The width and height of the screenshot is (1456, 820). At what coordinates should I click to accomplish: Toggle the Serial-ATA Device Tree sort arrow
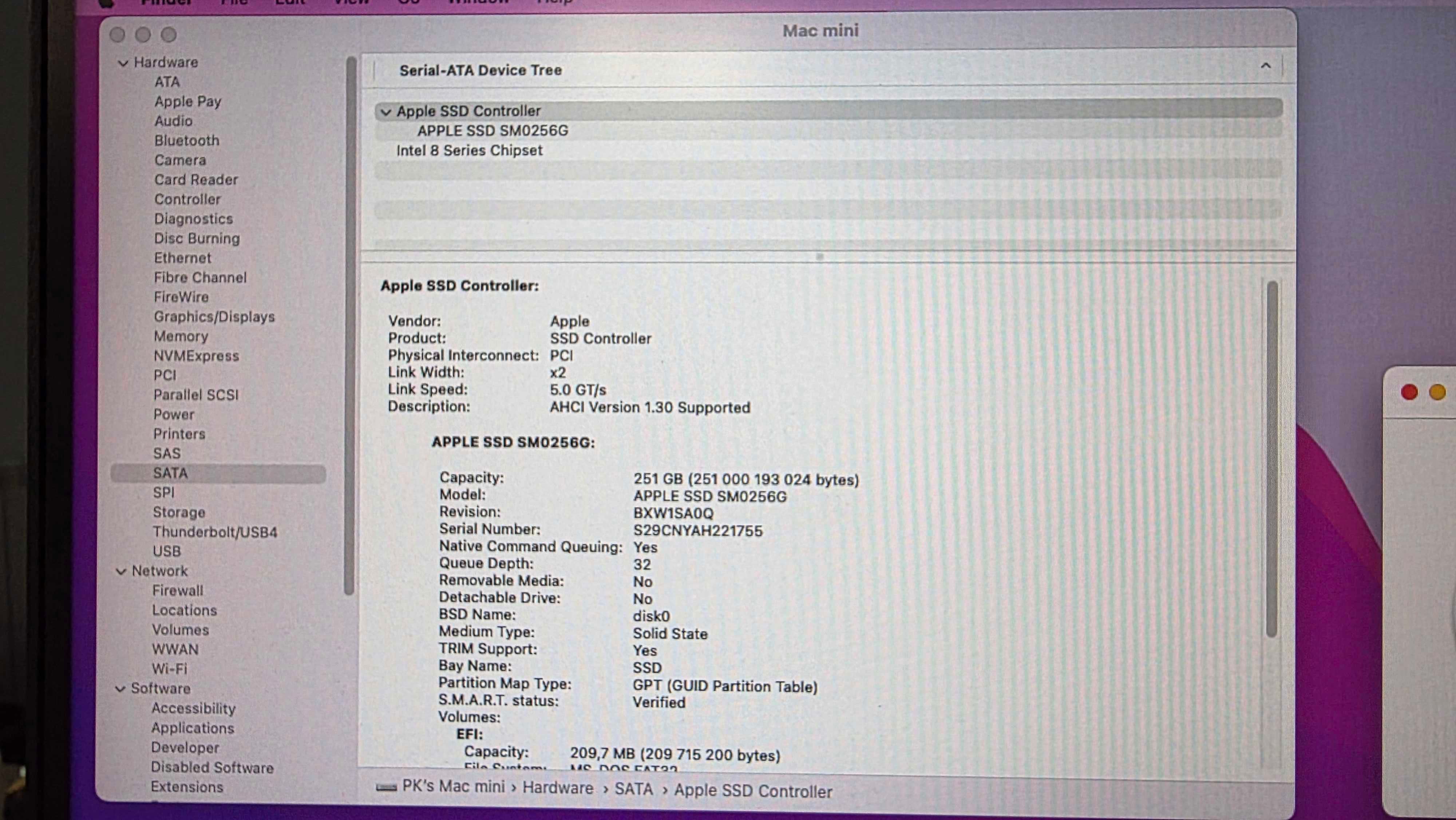[x=1266, y=66]
